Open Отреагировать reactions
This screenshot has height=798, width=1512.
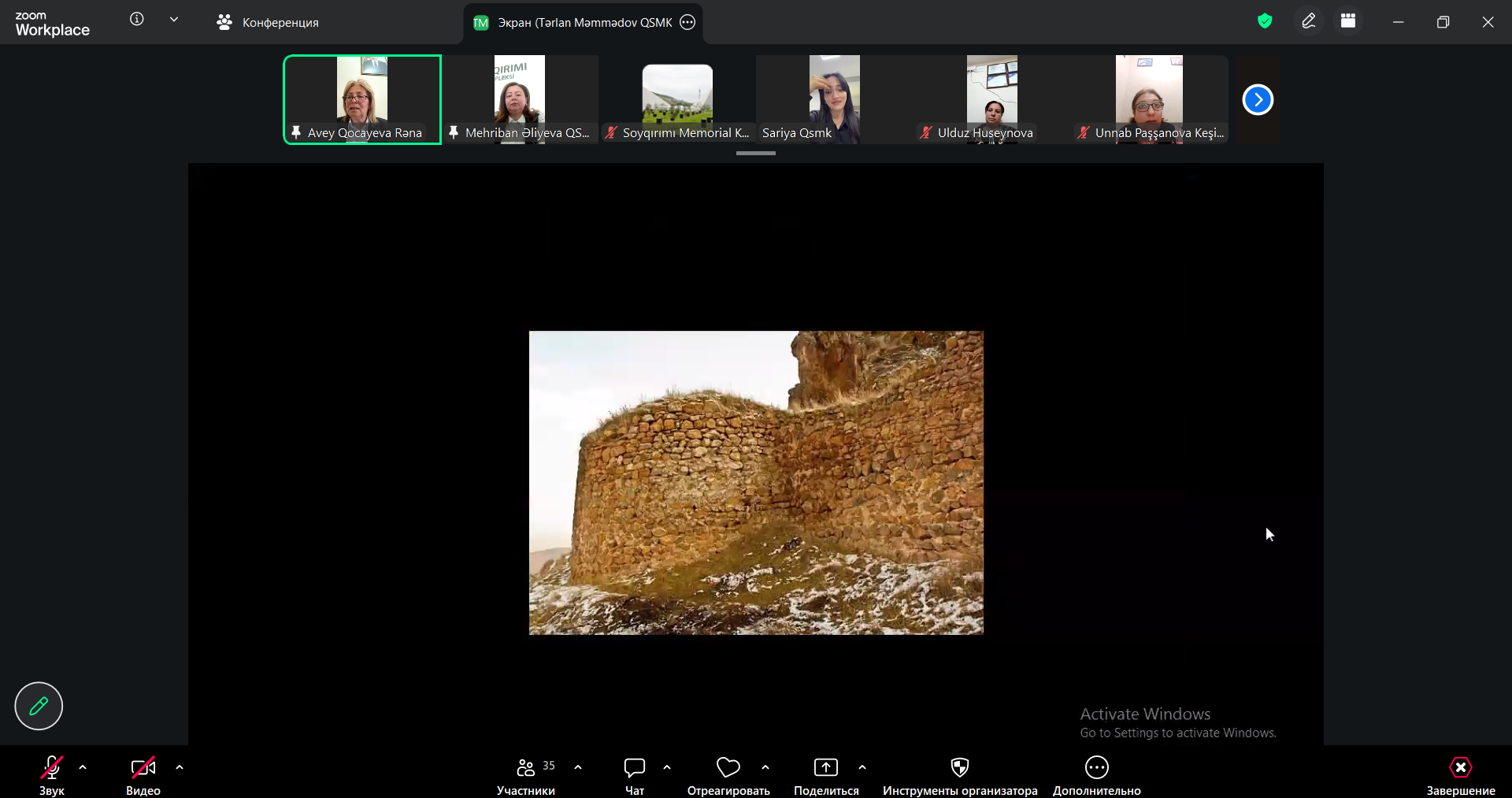pos(728,775)
